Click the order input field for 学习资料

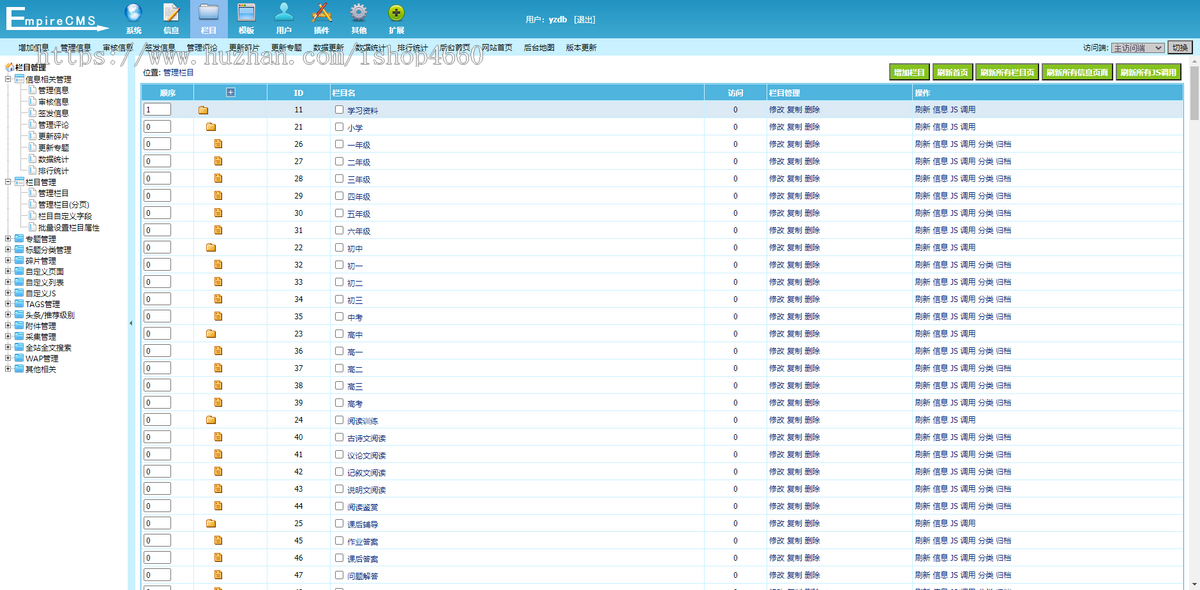(157, 110)
